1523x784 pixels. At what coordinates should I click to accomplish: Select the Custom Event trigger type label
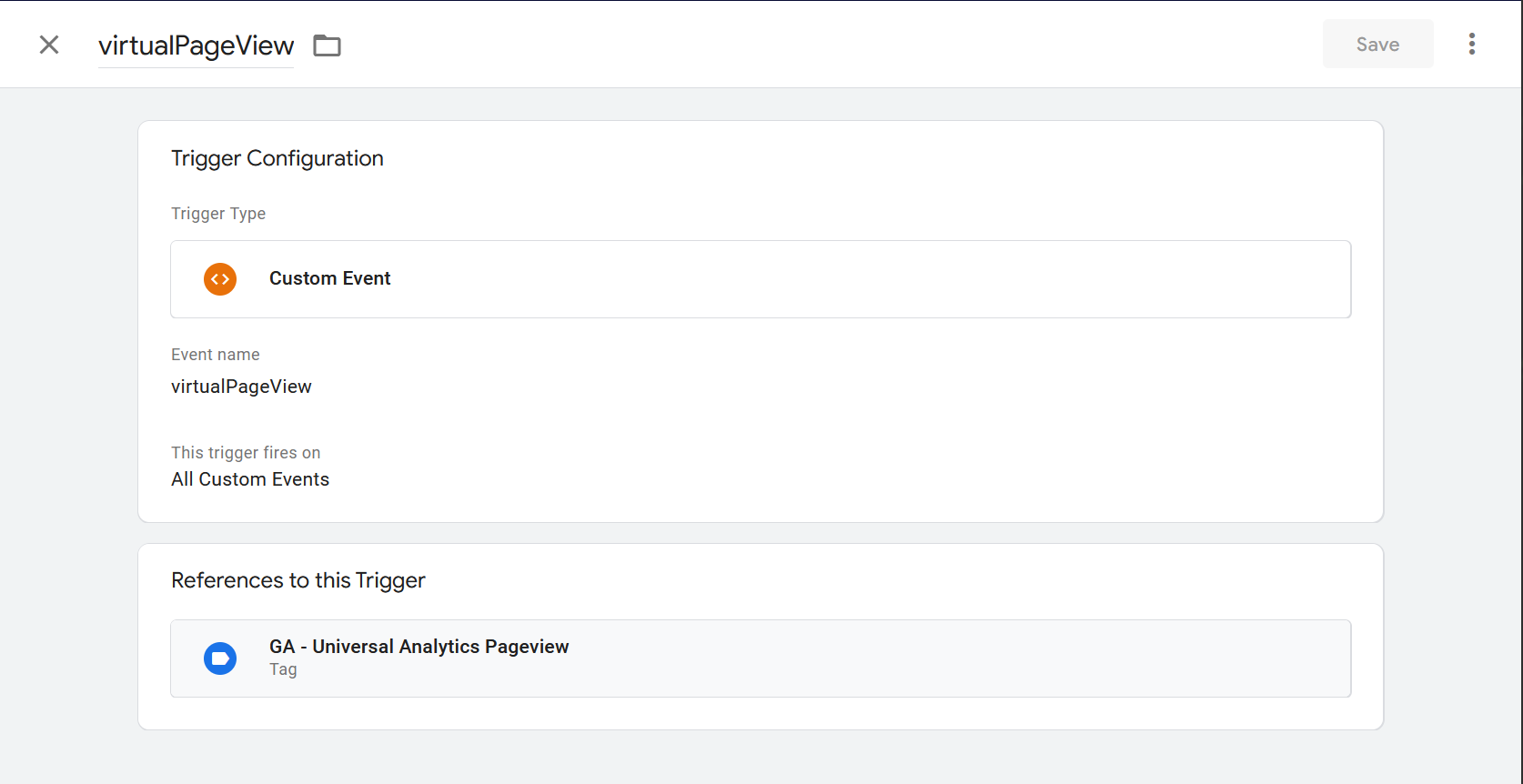pyautogui.click(x=329, y=278)
